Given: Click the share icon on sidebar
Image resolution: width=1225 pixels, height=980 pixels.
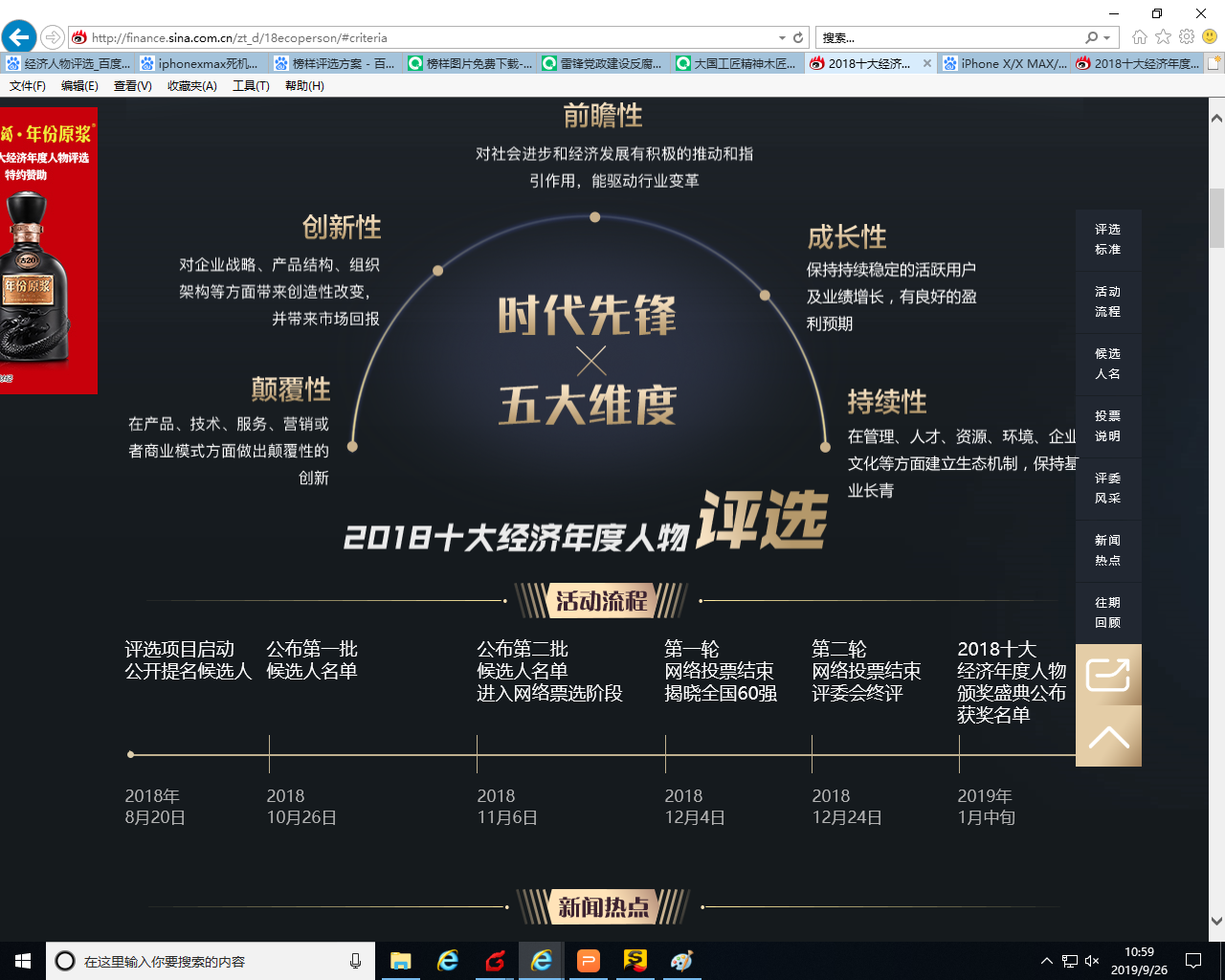Looking at the screenshot, I should pos(1108,676).
